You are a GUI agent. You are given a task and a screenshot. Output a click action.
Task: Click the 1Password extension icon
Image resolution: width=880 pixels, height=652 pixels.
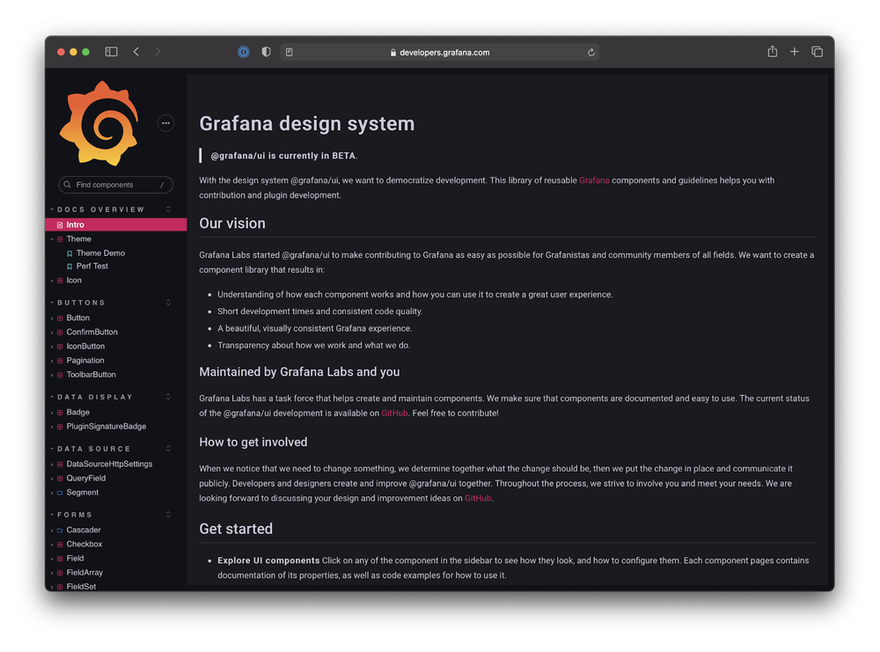tap(243, 52)
